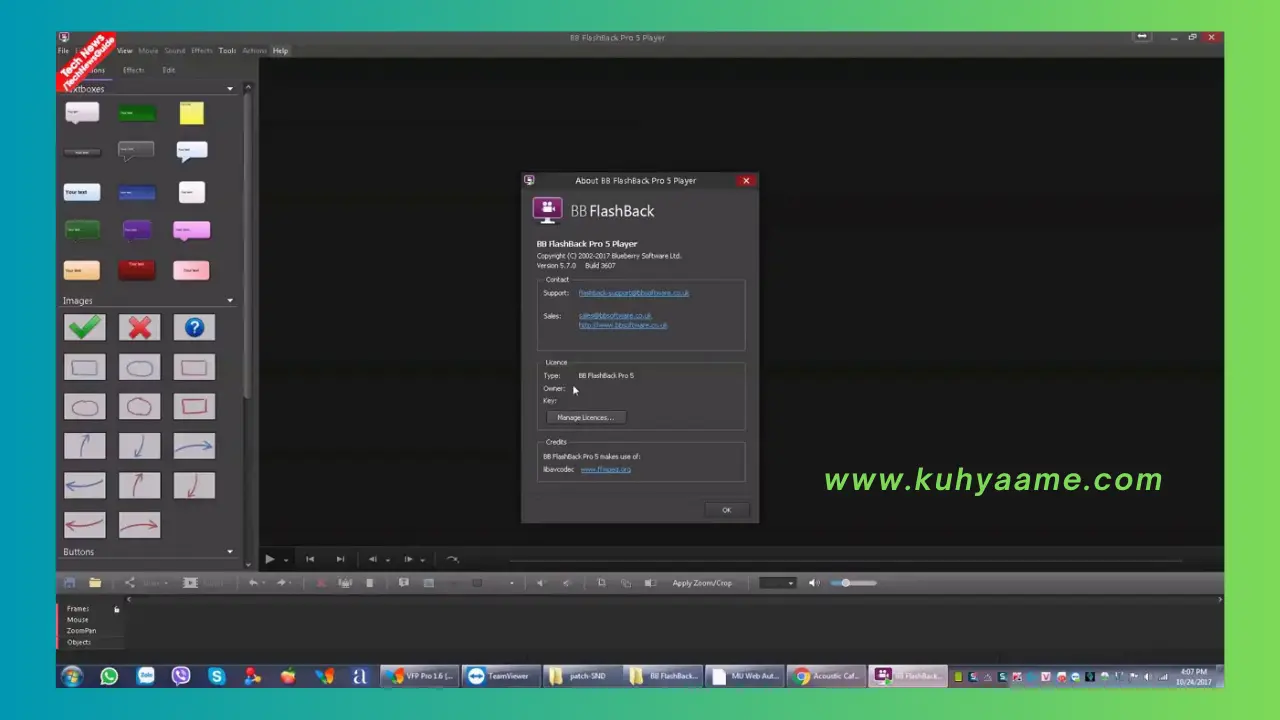1280x720 pixels.
Task: Click the Undo arrow
Action: coord(253,583)
